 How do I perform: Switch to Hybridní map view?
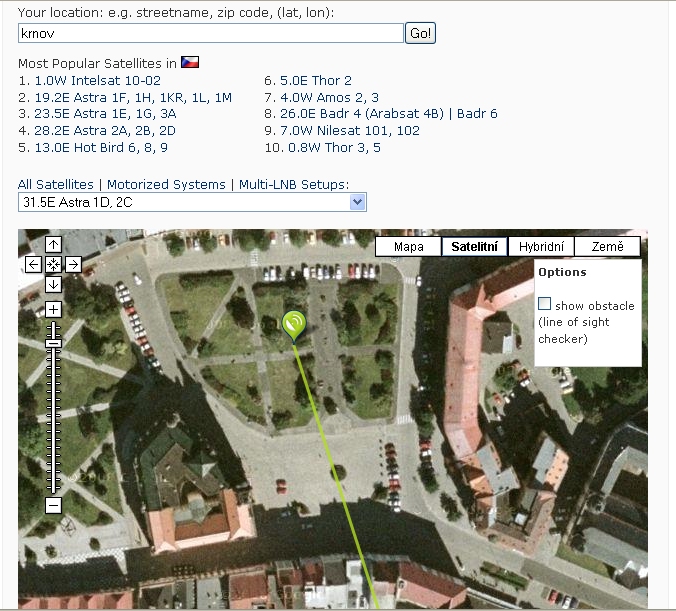point(541,247)
